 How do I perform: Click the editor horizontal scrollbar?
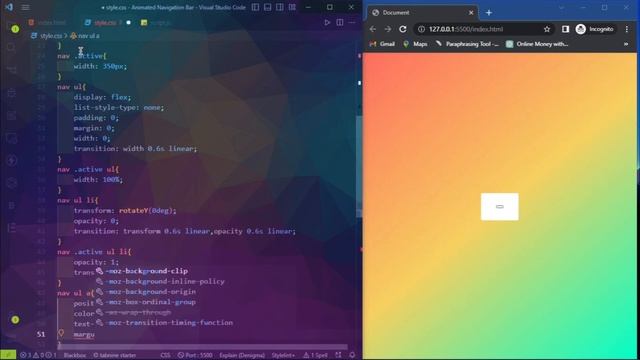coord(202,347)
